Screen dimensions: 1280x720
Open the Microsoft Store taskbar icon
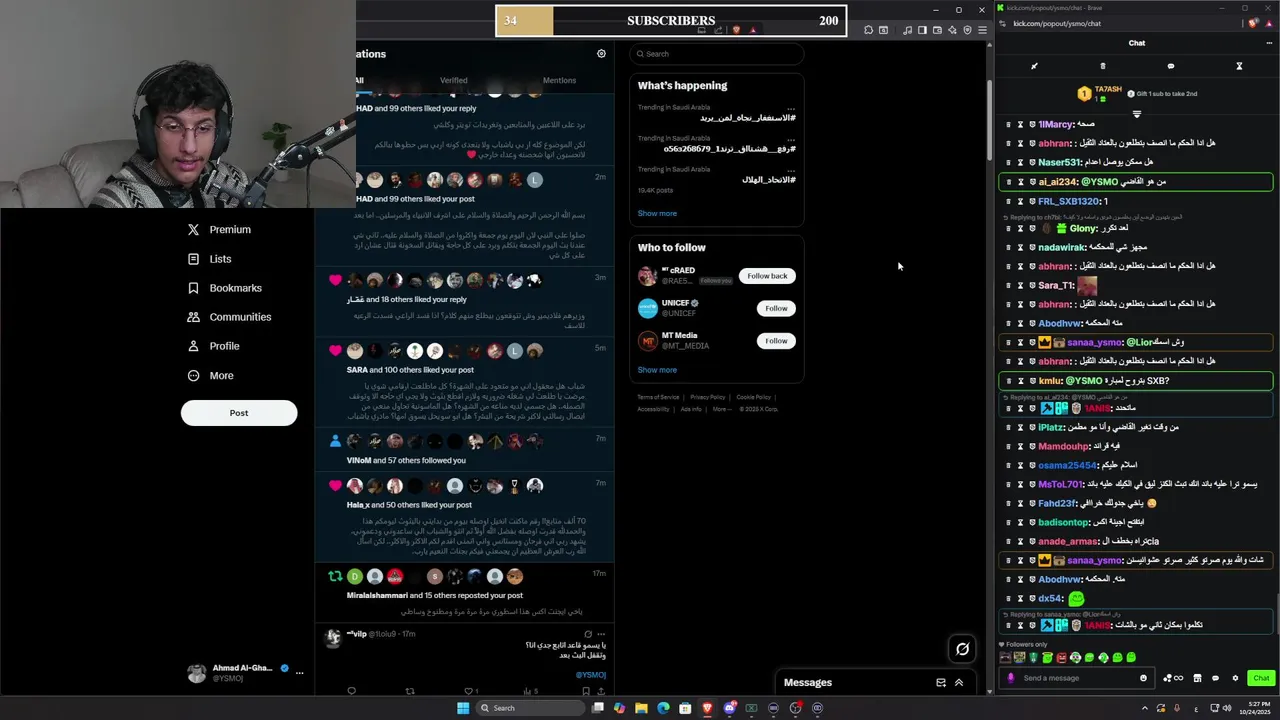pyautogui.click(x=685, y=708)
